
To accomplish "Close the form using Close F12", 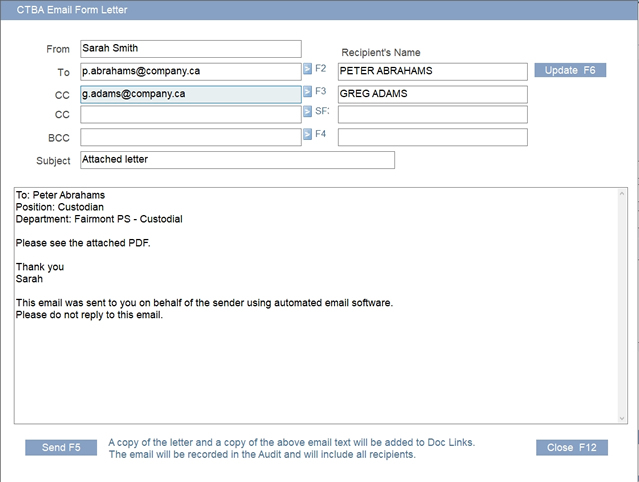I will click(571, 447).
